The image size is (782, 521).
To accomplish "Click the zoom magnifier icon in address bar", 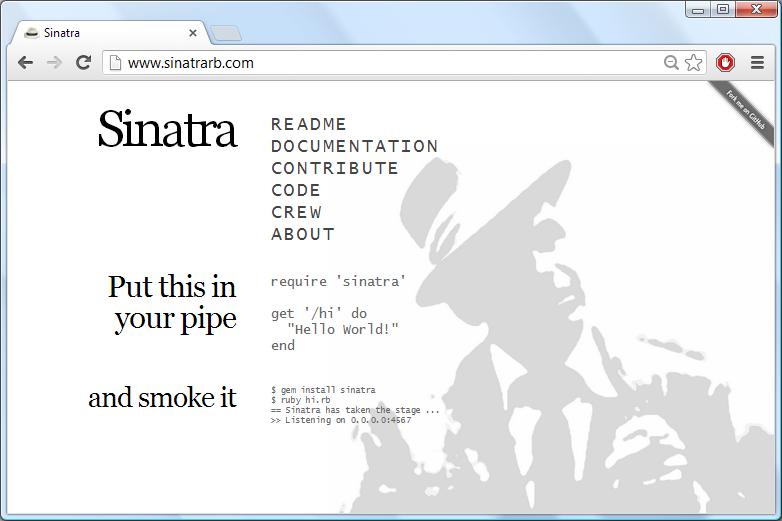I will pos(672,62).
